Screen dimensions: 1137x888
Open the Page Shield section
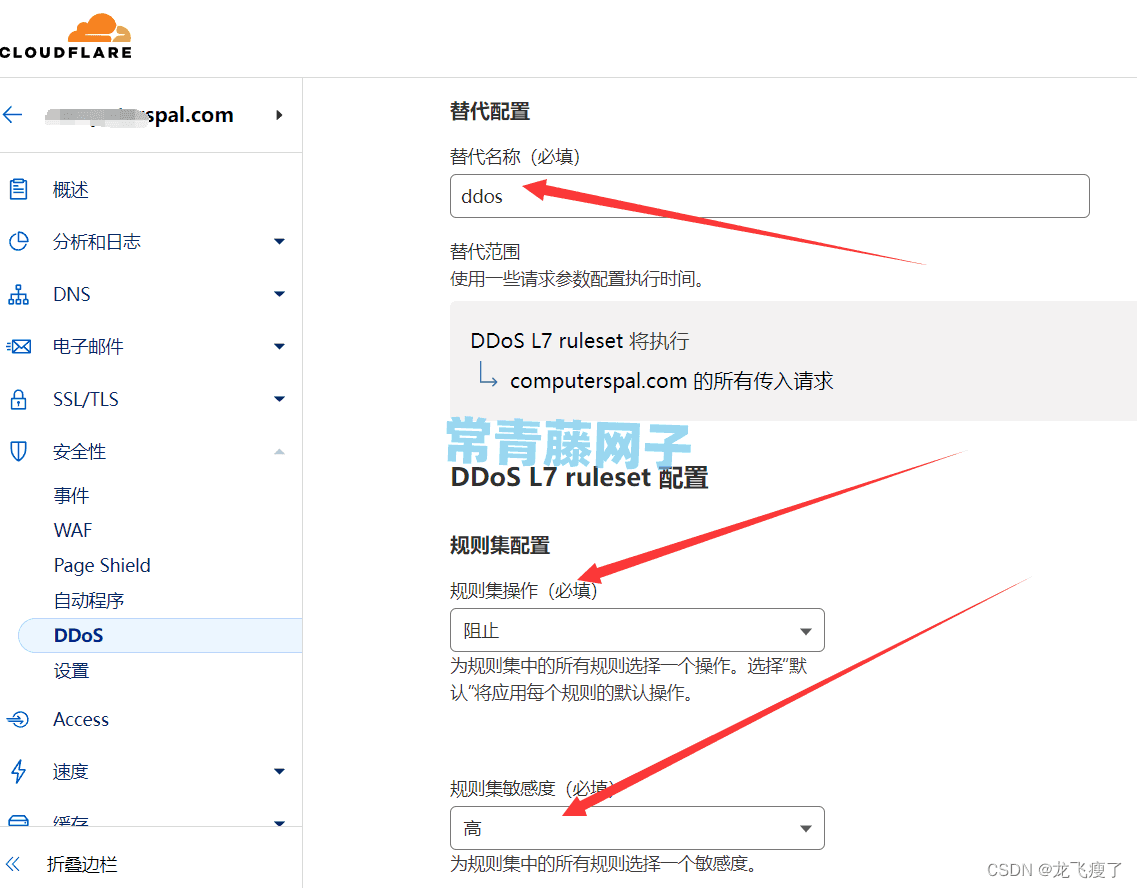point(102,565)
